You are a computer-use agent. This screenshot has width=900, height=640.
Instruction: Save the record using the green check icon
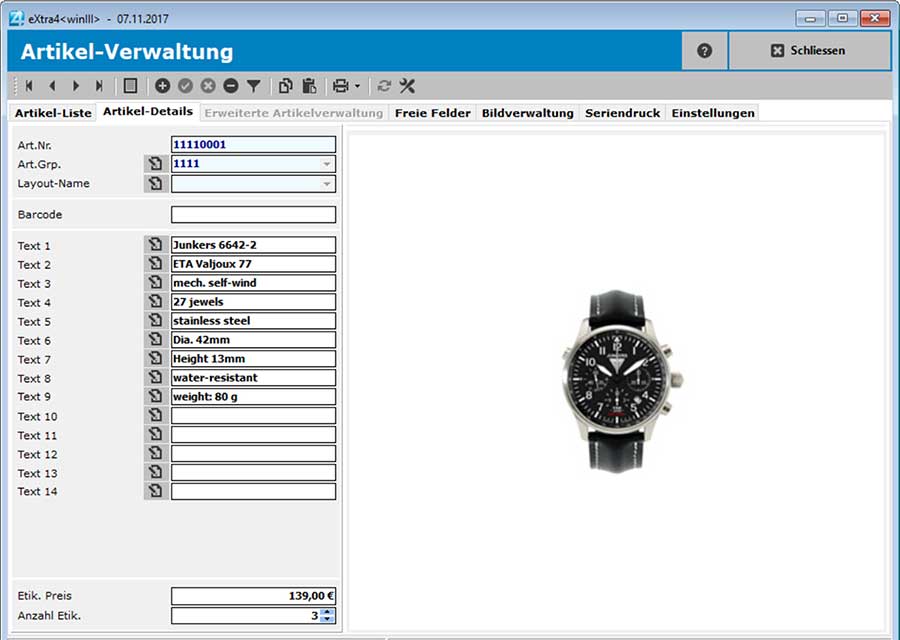(185, 85)
